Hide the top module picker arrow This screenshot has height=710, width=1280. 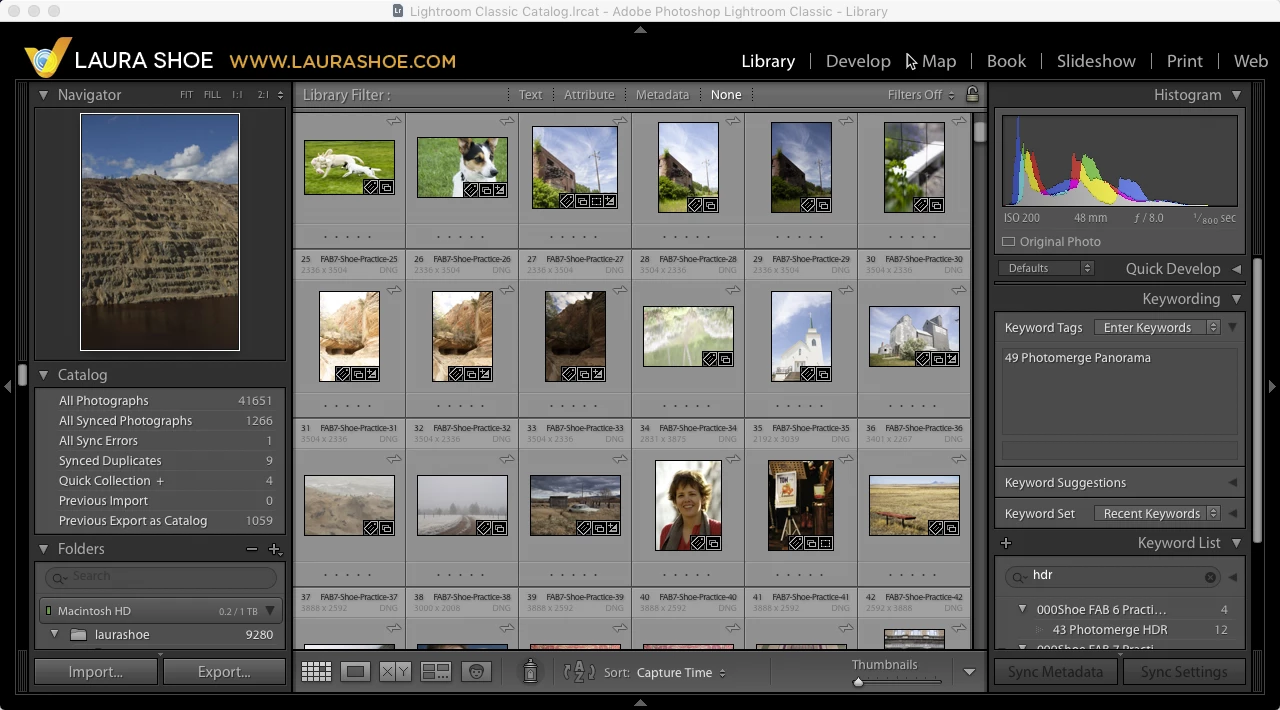(x=640, y=30)
